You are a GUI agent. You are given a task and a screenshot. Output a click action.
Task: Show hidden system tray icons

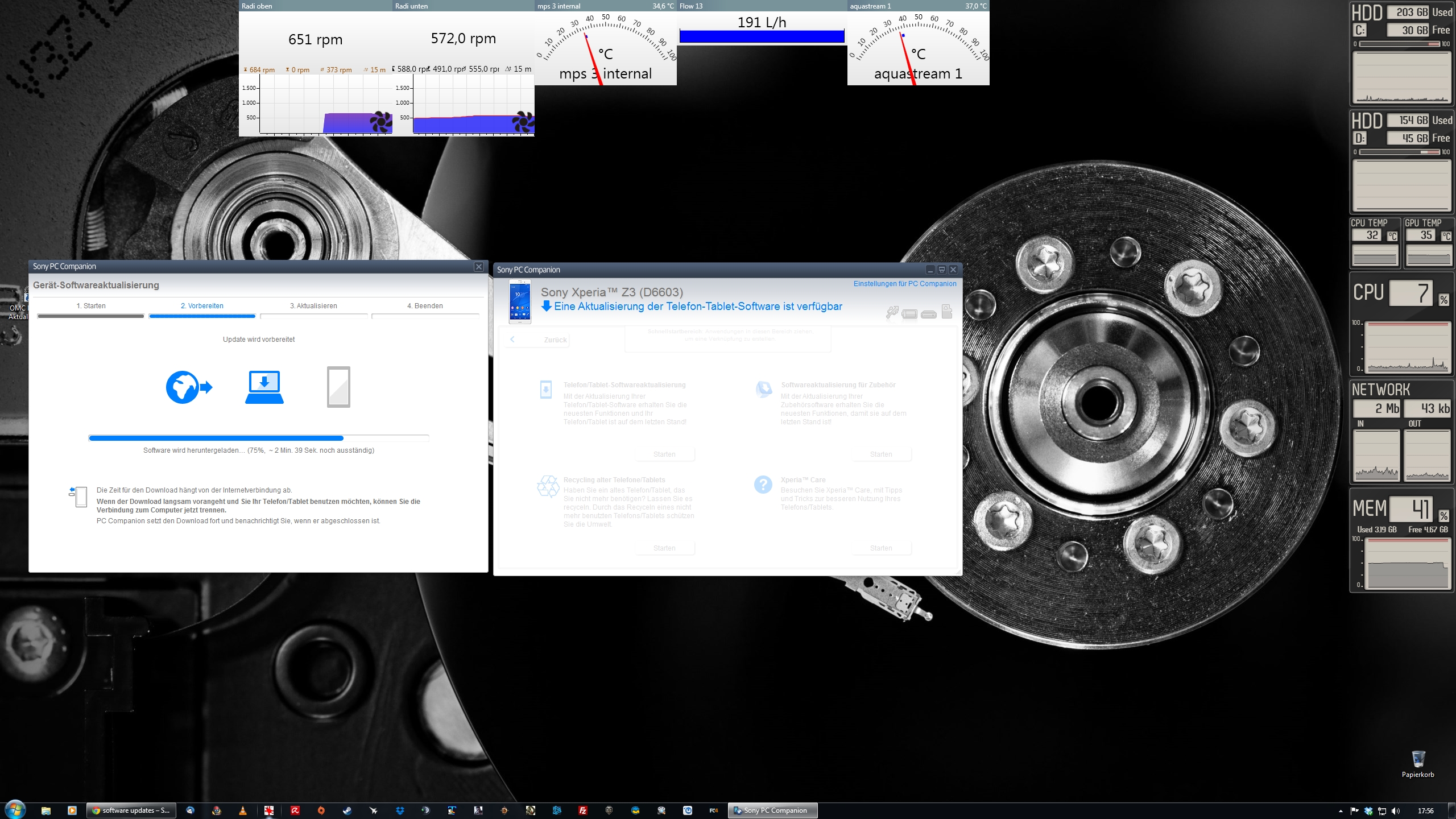coord(1341,811)
